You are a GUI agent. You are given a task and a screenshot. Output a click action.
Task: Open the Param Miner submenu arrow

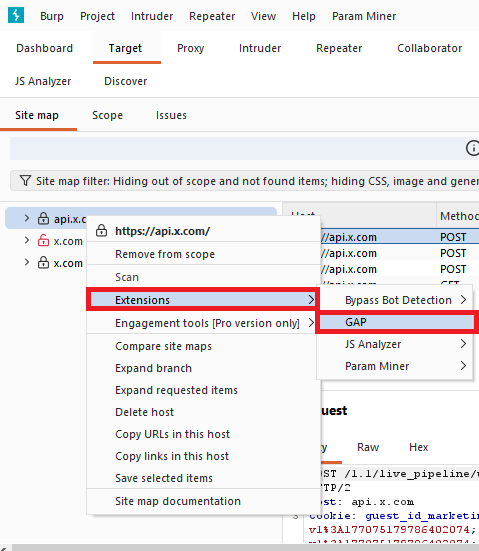click(x=464, y=366)
